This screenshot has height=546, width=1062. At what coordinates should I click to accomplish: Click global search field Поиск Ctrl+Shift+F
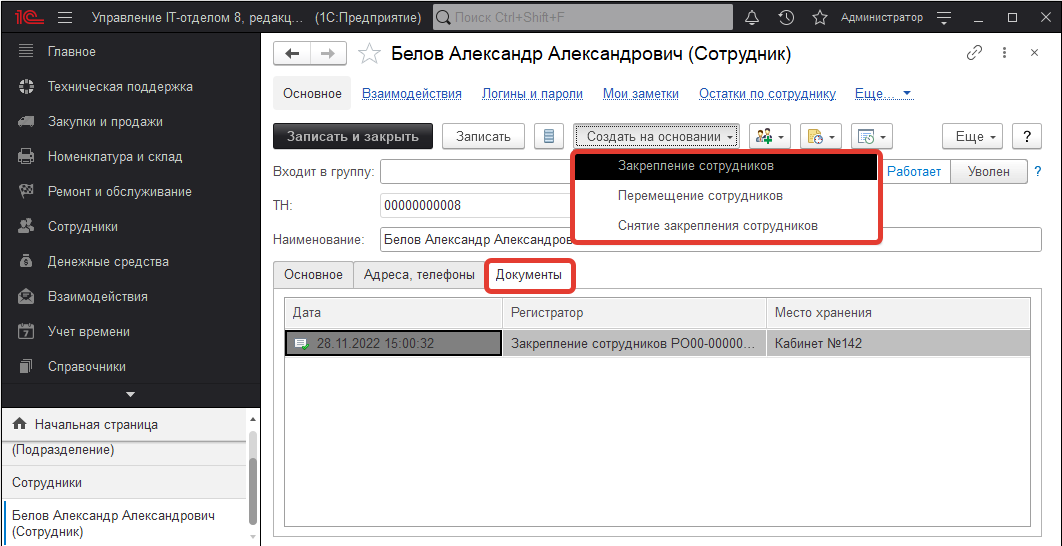[x=583, y=18]
